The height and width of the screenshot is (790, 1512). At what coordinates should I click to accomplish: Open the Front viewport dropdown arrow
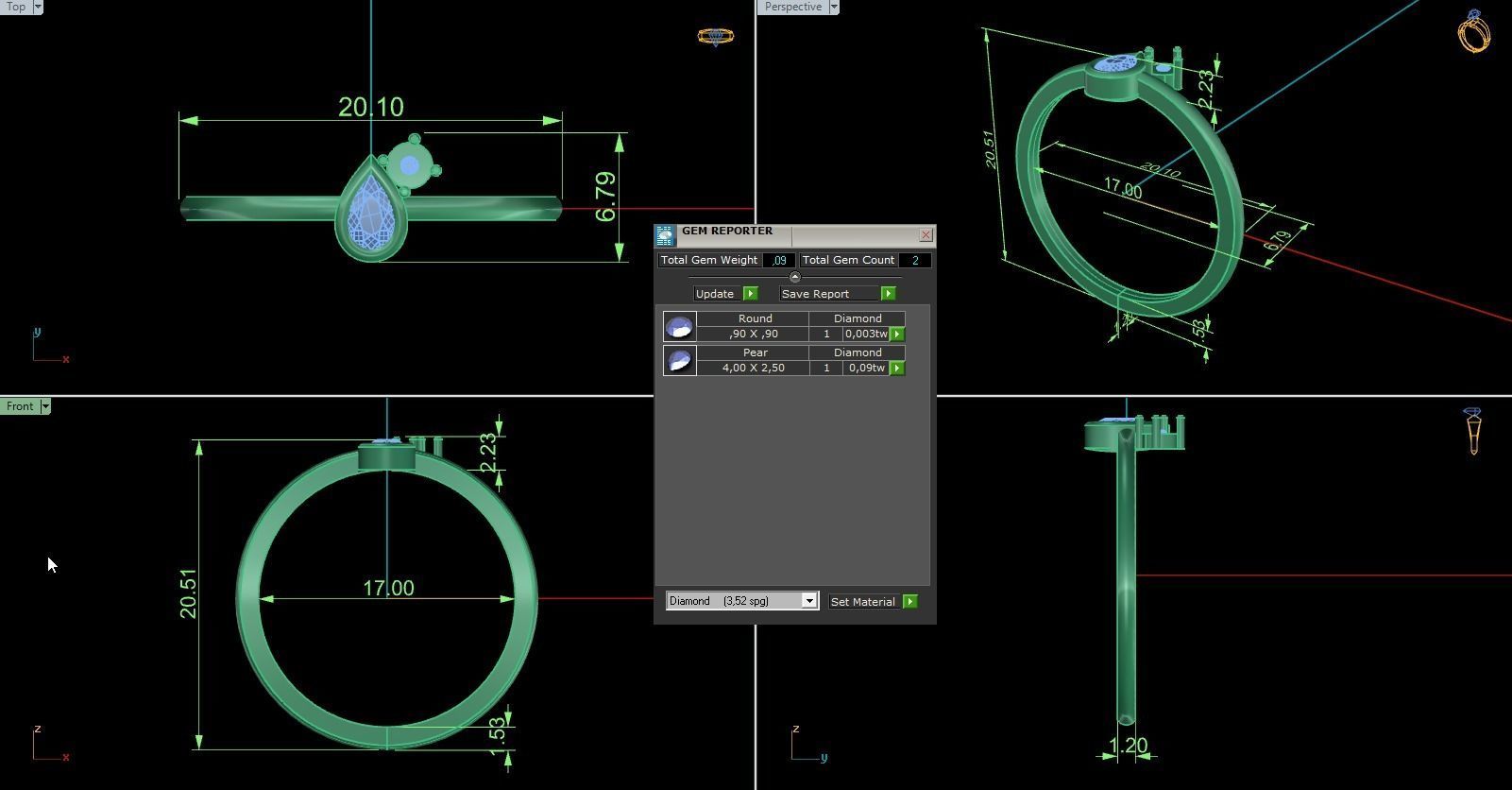44,406
